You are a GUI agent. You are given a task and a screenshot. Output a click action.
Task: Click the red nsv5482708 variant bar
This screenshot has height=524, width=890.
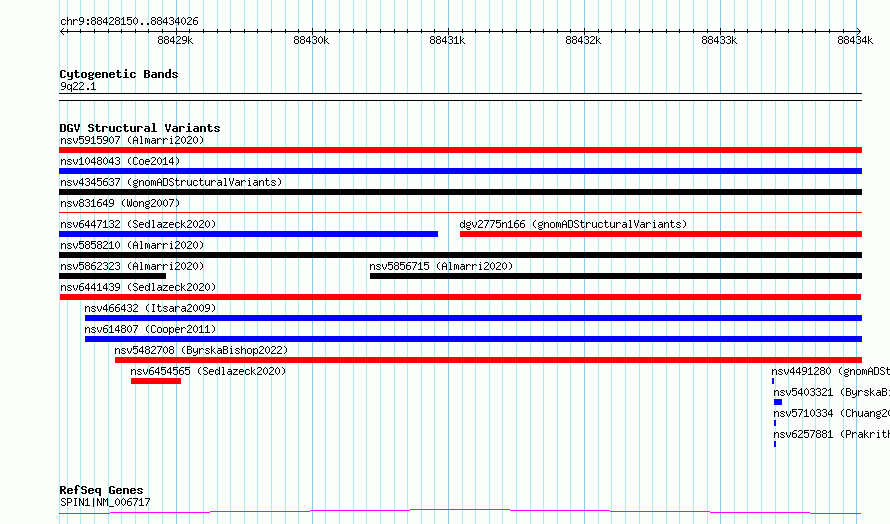[488, 360]
